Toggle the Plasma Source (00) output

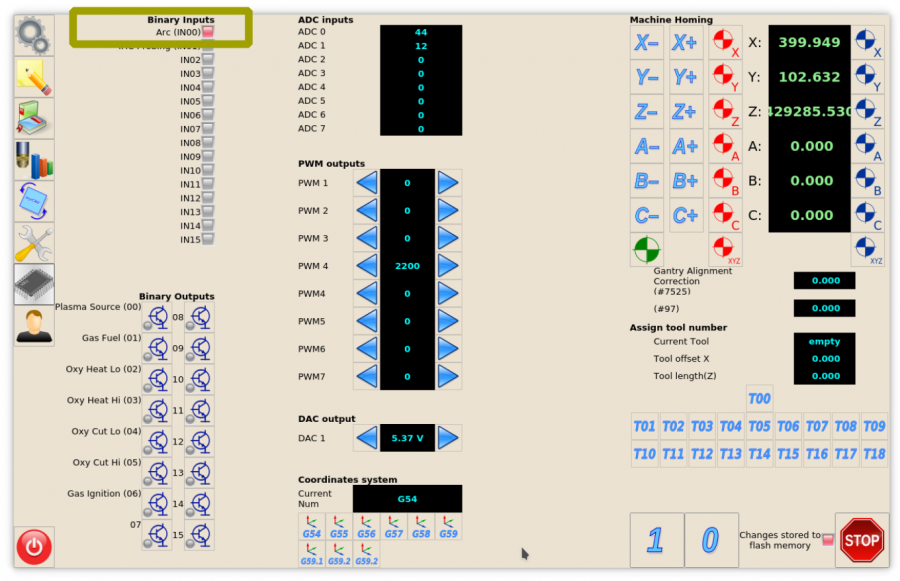tap(157, 318)
